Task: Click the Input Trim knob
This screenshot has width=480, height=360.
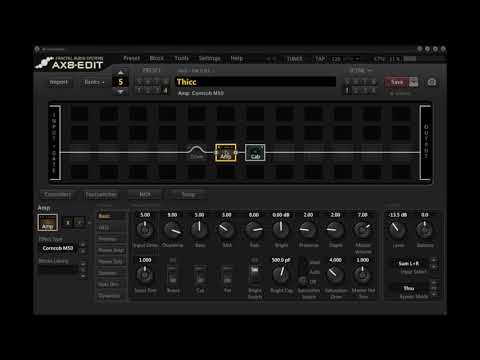Action: pos(145,274)
